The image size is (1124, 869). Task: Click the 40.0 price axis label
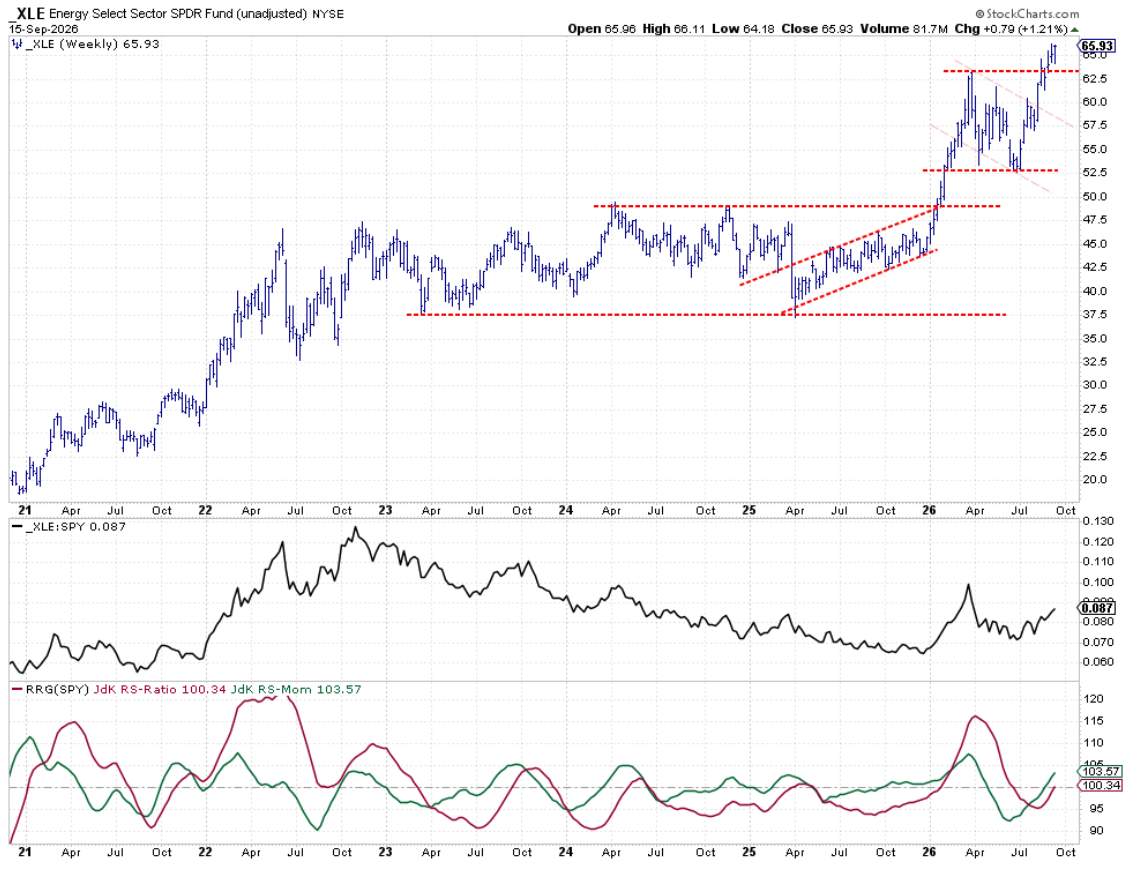tap(1095, 291)
